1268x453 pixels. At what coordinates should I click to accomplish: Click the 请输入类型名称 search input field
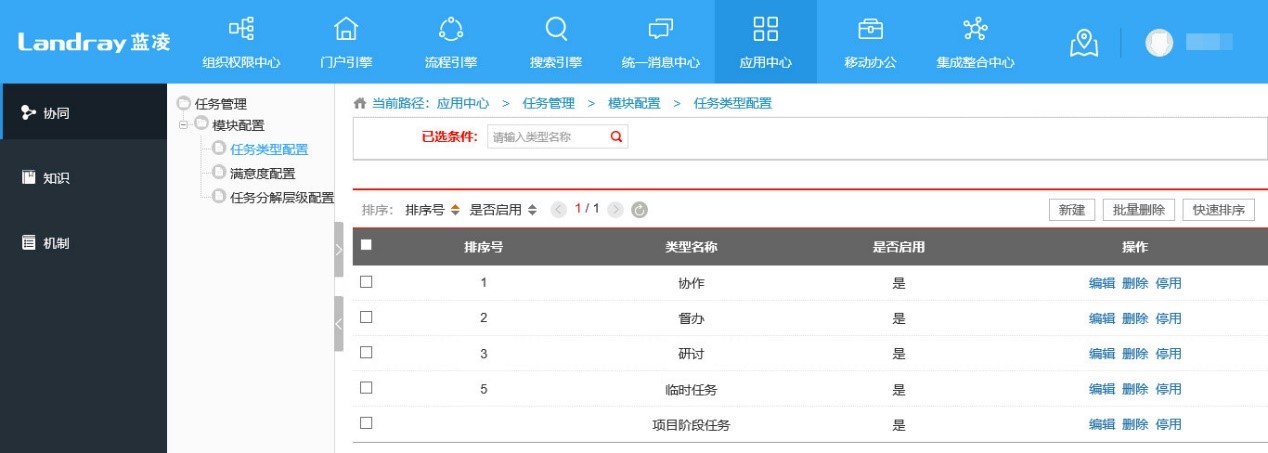point(547,137)
